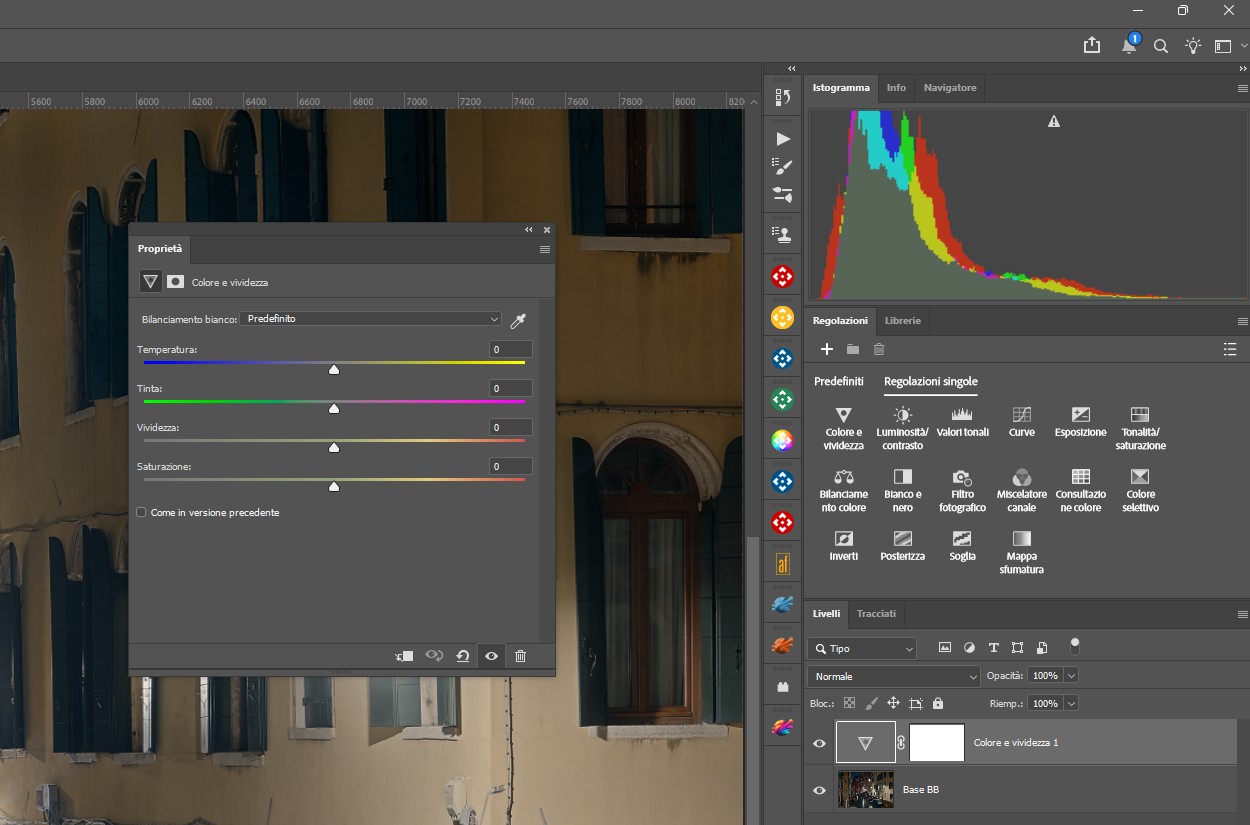Click the Saturazione value input field
The width and height of the screenshot is (1250, 825).
pyautogui.click(x=510, y=466)
